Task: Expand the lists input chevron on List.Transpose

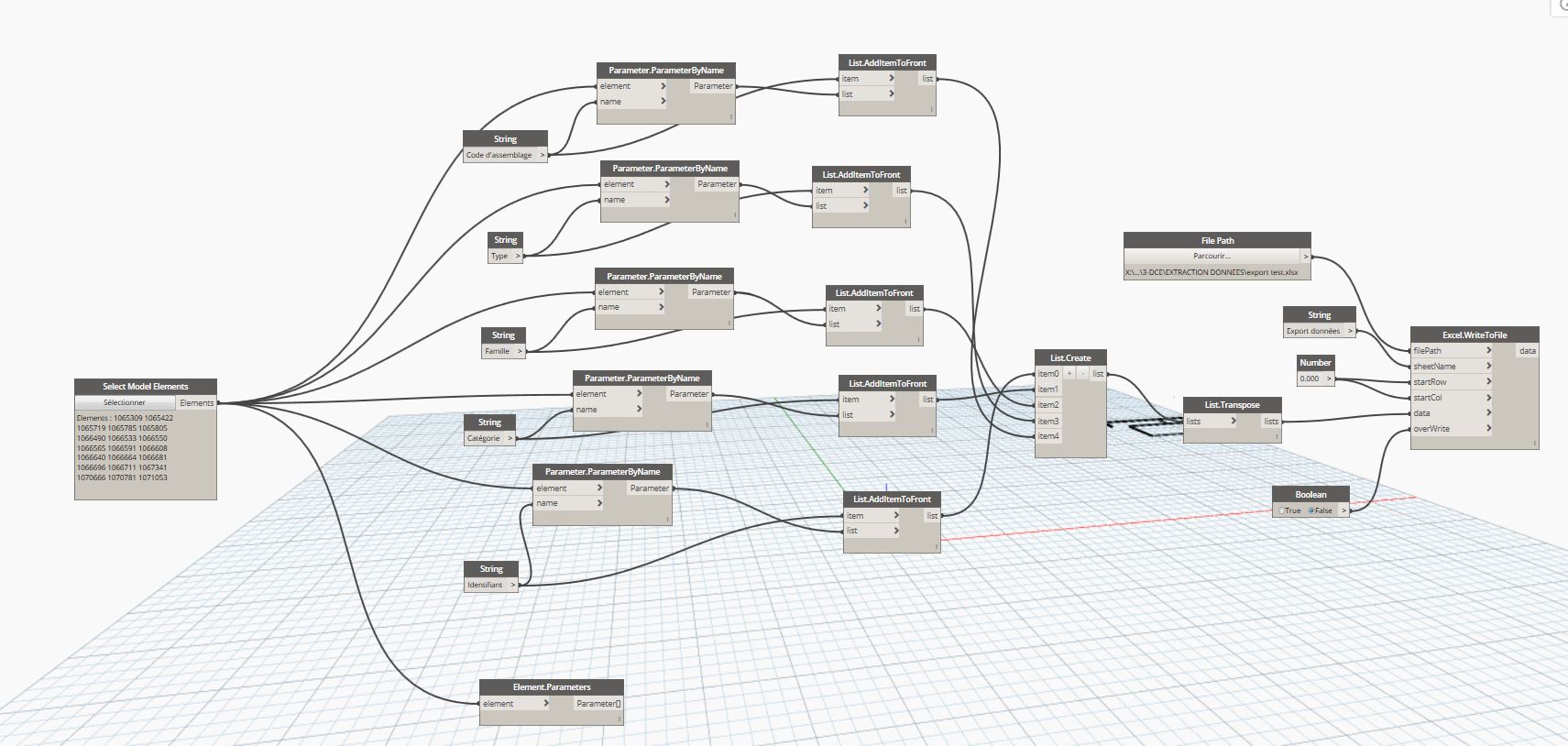Action: tap(1234, 422)
